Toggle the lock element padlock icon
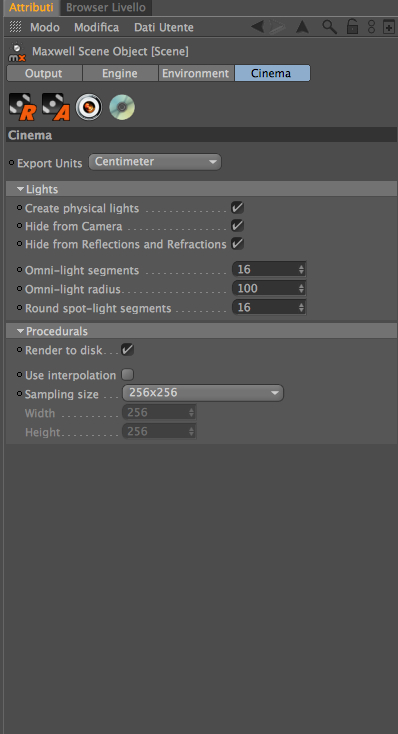398x734 pixels. pos(352,27)
